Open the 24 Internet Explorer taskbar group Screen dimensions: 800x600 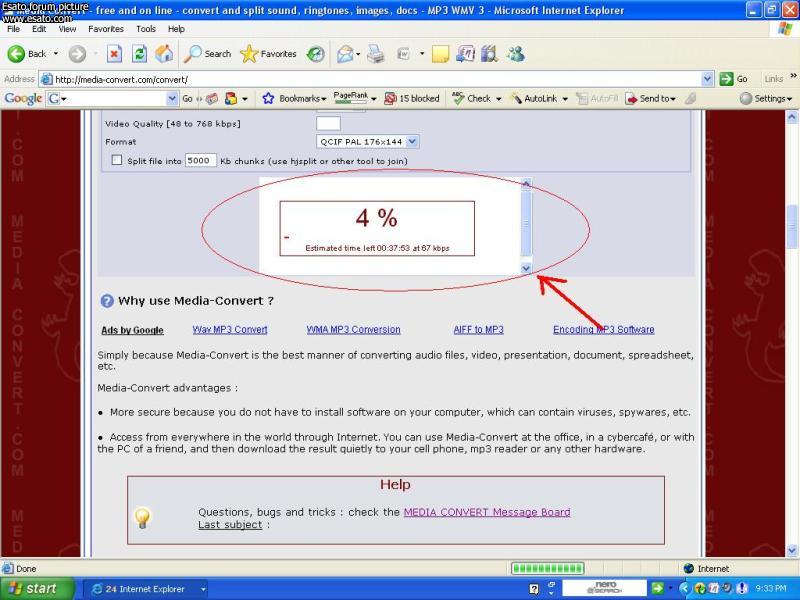tap(145, 589)
